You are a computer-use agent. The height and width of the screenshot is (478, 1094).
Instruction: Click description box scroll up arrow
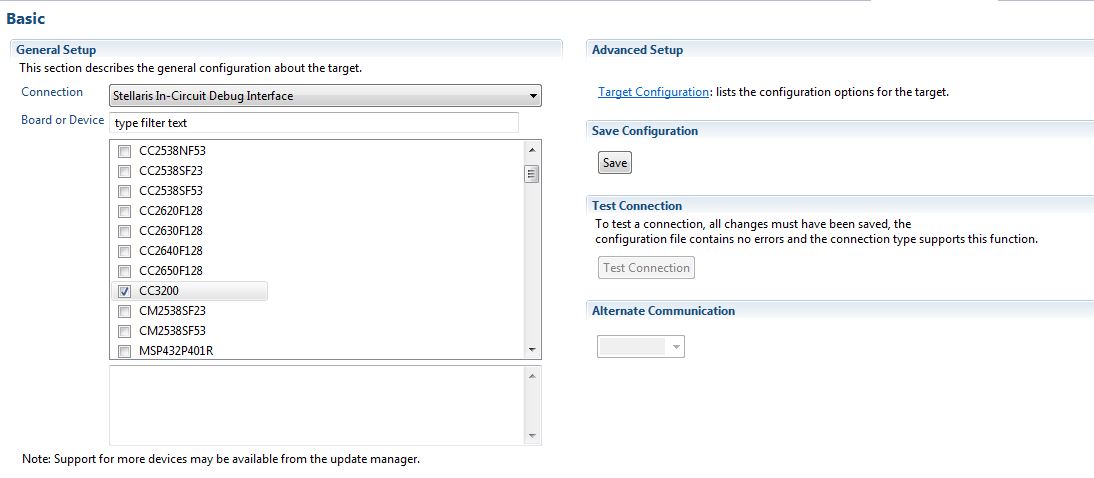[x=532, y=376]
